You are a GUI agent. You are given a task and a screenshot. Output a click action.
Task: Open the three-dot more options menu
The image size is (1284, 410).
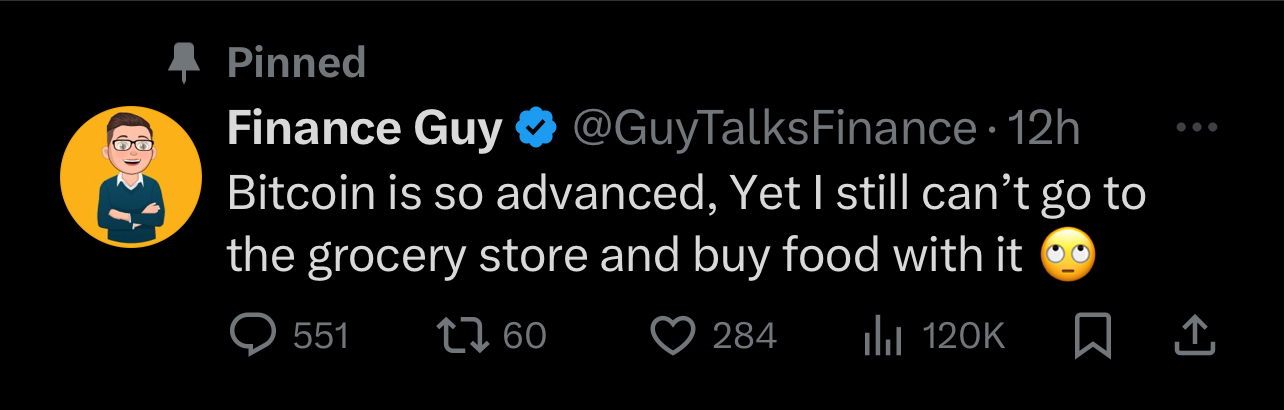click(1195, 129)
